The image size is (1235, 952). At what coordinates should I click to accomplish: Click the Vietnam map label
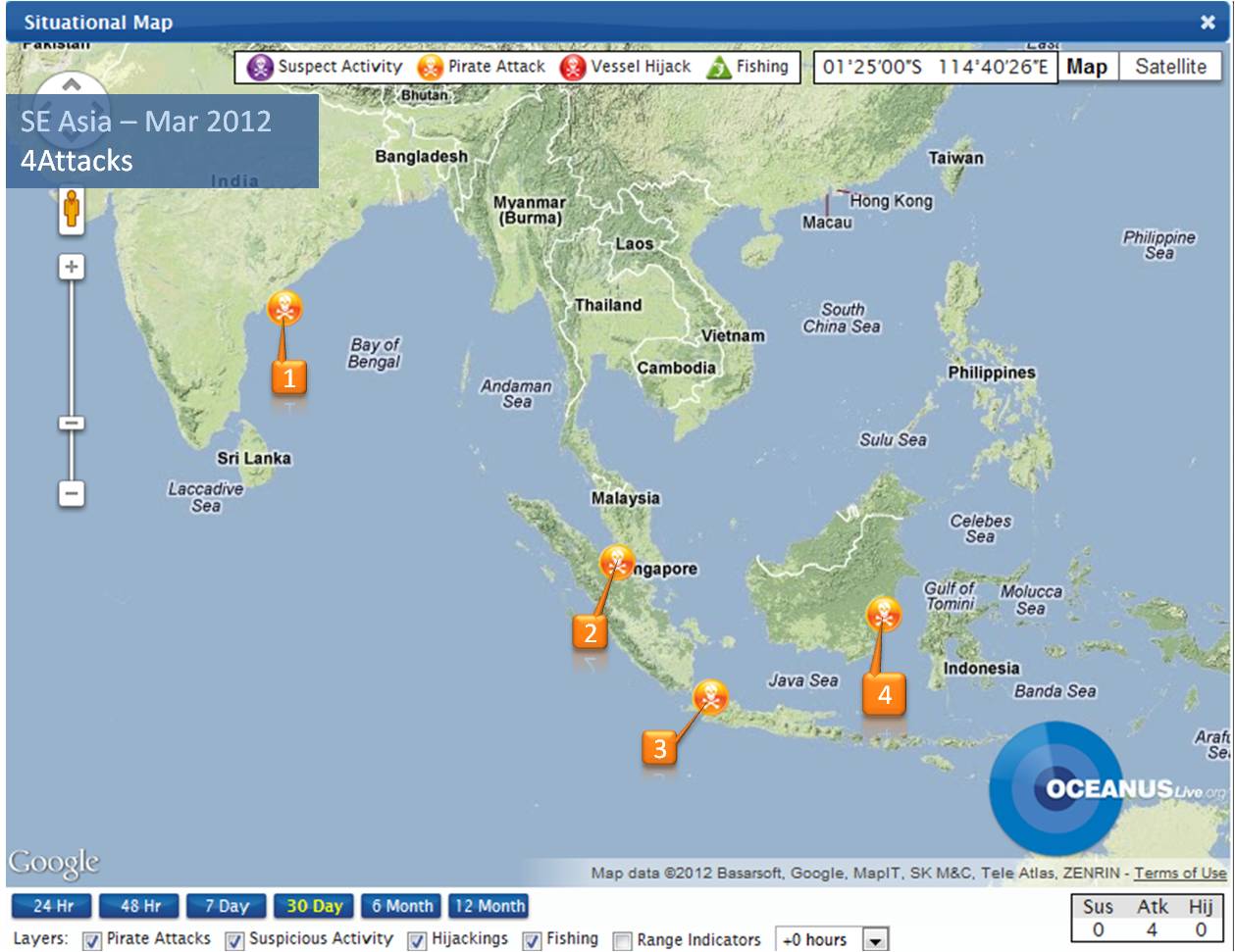[733, 335]
